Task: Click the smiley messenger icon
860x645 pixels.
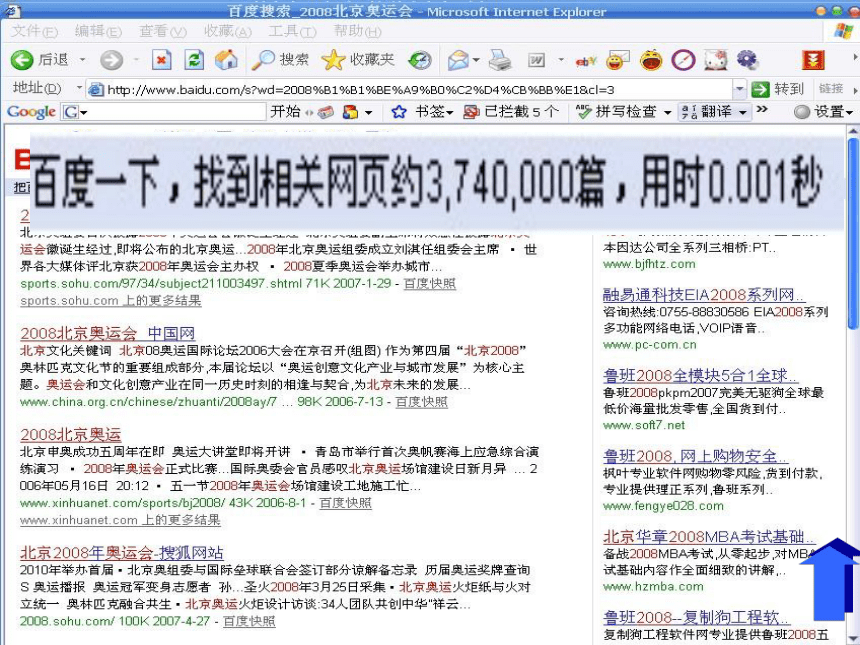Action: [618, 59]
